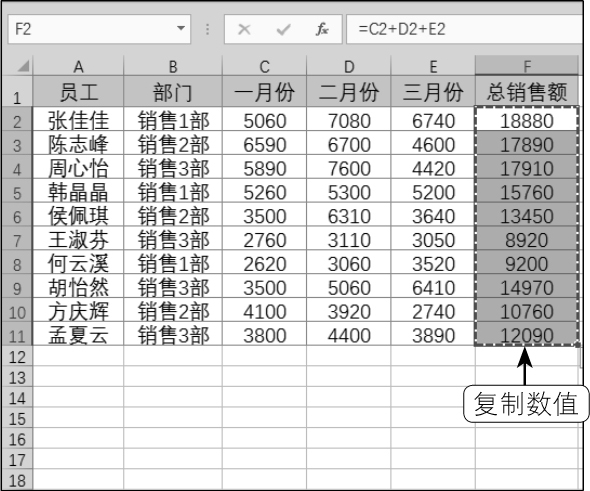Select row 5 header

pyautogui.click(x=17, y=192)
